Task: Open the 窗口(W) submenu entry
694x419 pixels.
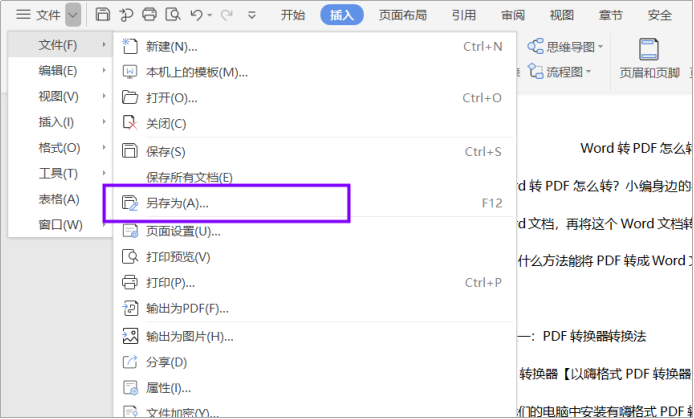Action: click(60, 224)
